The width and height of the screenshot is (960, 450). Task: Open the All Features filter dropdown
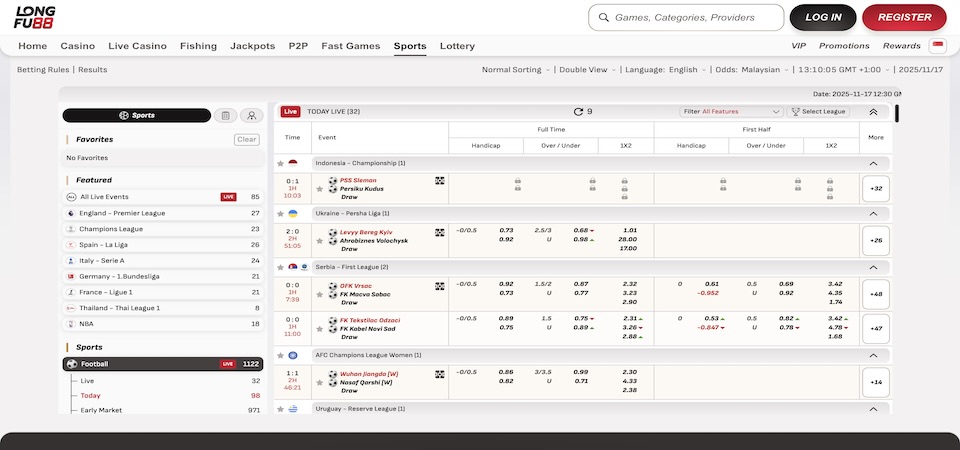[732, 111]
